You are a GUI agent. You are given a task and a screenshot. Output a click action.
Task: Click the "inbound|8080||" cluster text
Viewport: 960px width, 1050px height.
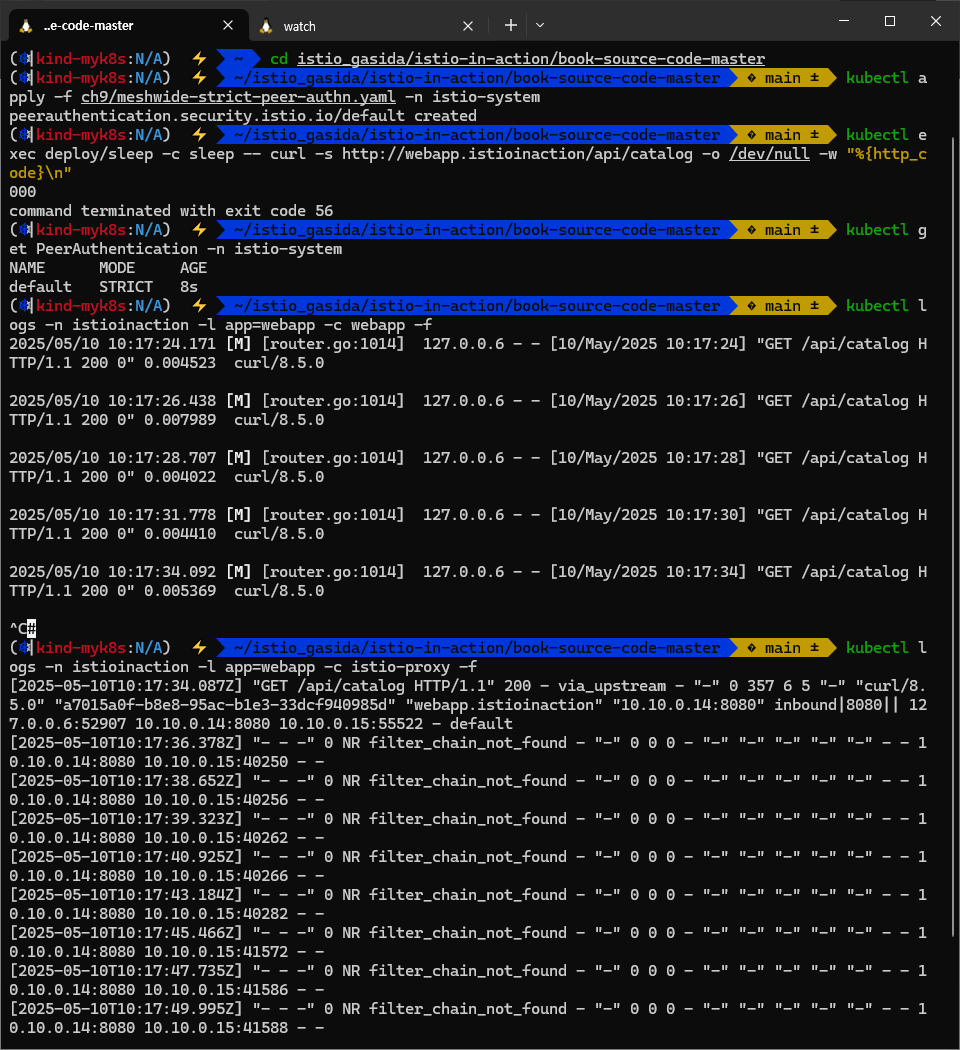837,705
